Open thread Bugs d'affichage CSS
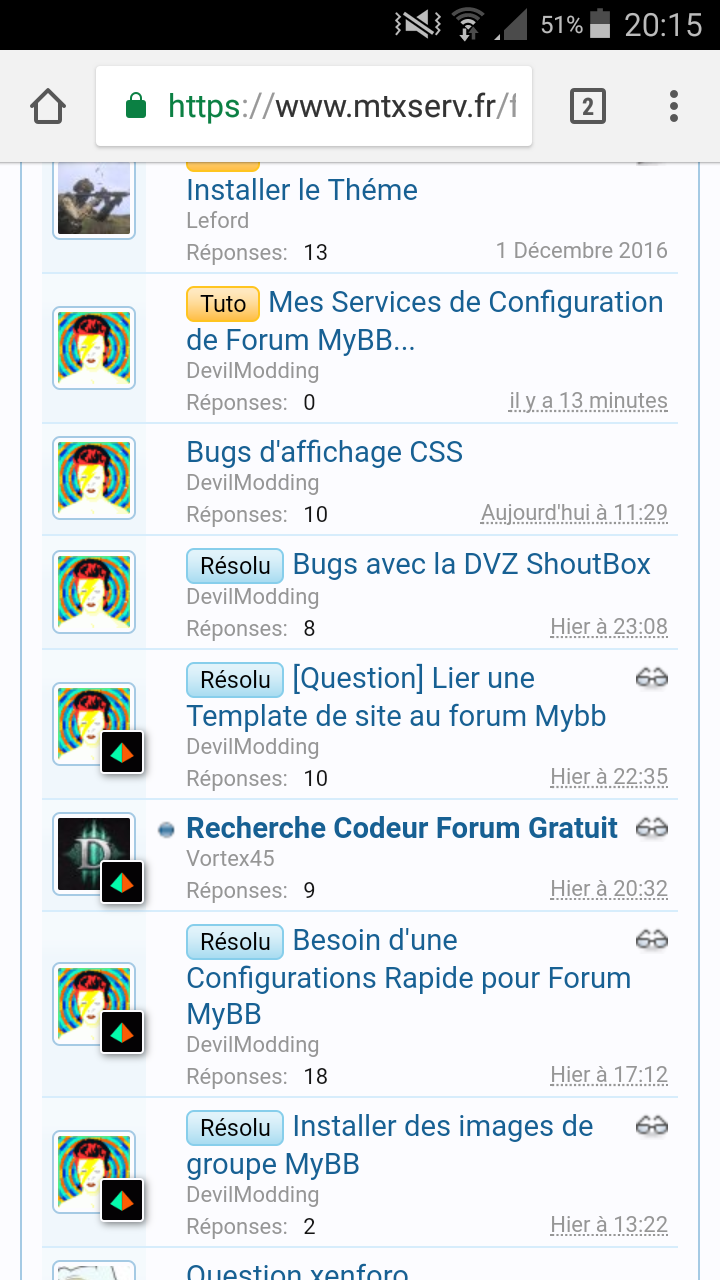720x1280 pixels. [325, 452]
